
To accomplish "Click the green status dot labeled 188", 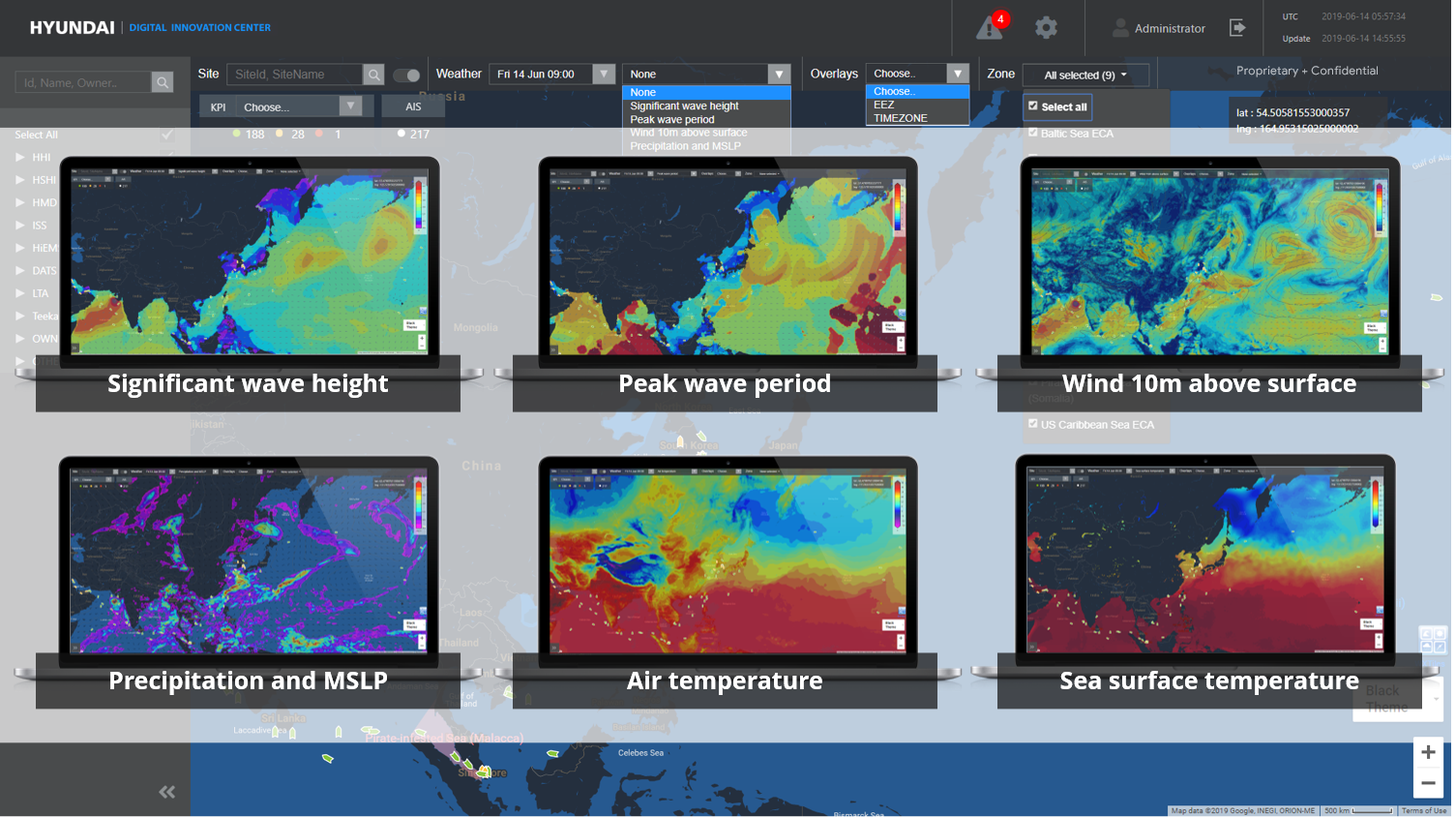I will 236,134.
